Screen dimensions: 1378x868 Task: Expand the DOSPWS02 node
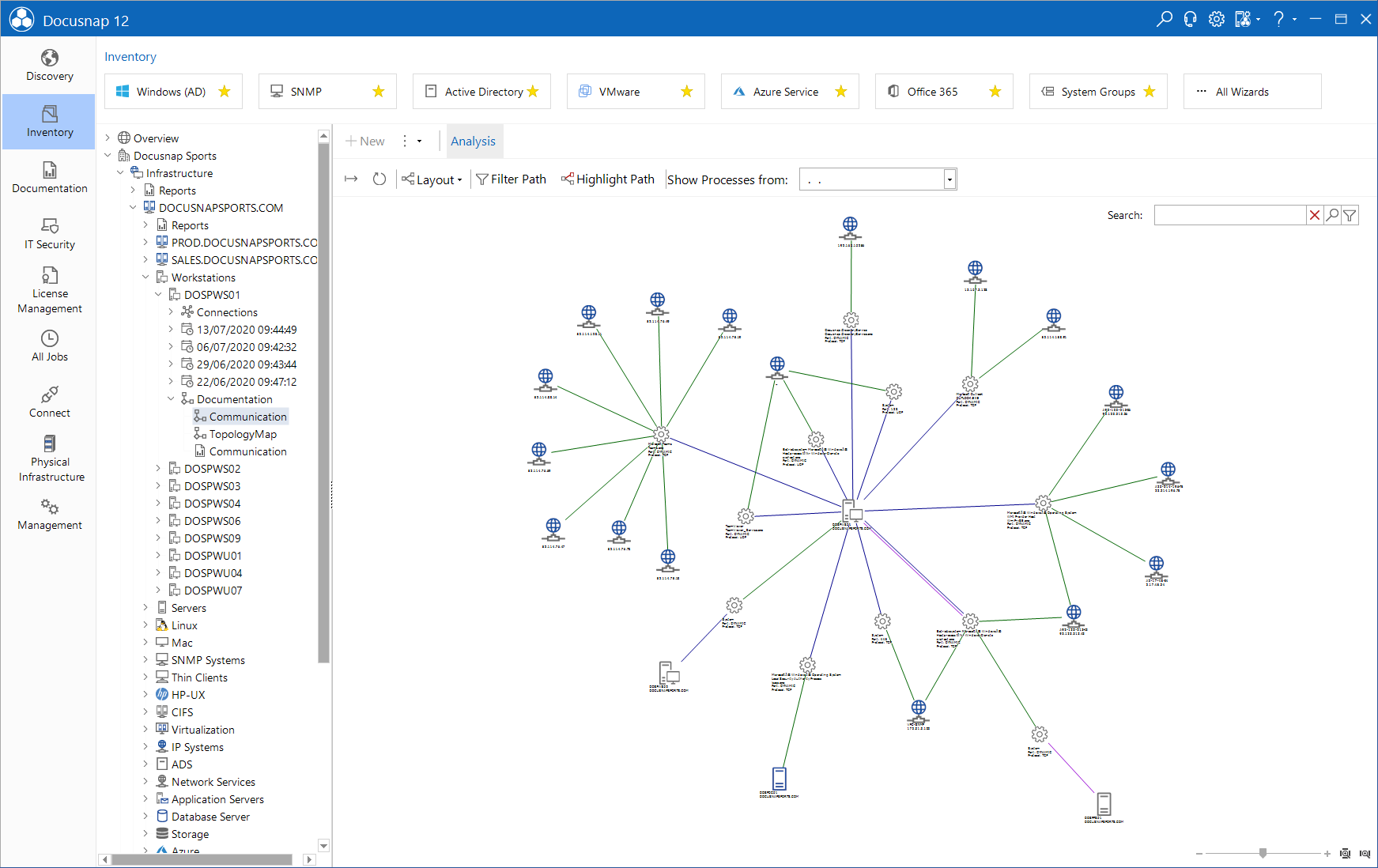pyautogui.click(x=159, y=469)
